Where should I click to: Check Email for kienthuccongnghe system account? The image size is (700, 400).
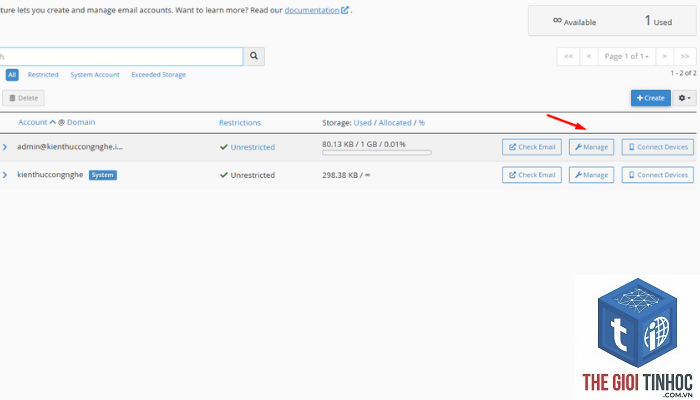[532, 175]
